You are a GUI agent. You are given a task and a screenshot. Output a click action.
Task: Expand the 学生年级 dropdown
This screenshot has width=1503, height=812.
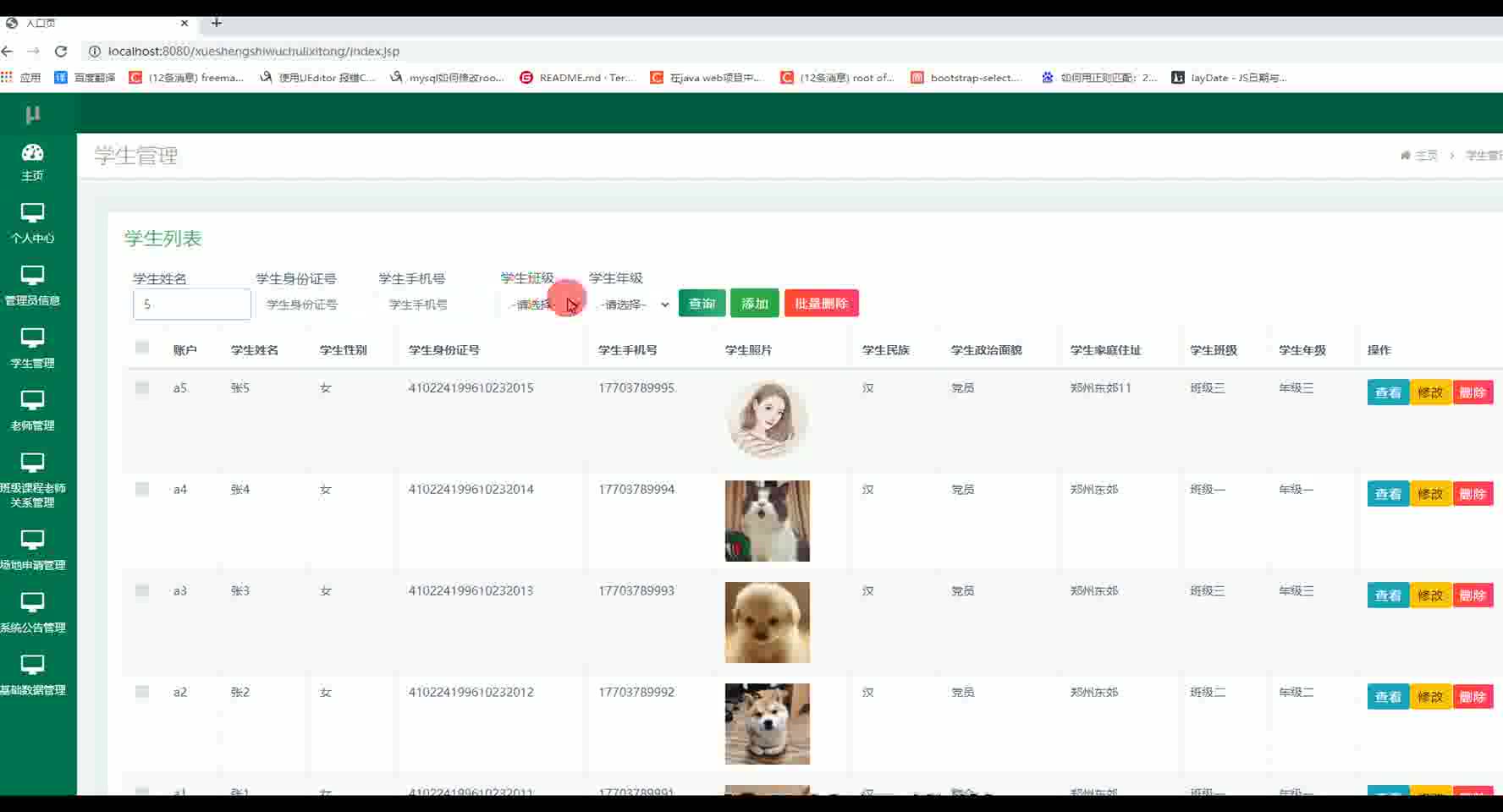632,304
